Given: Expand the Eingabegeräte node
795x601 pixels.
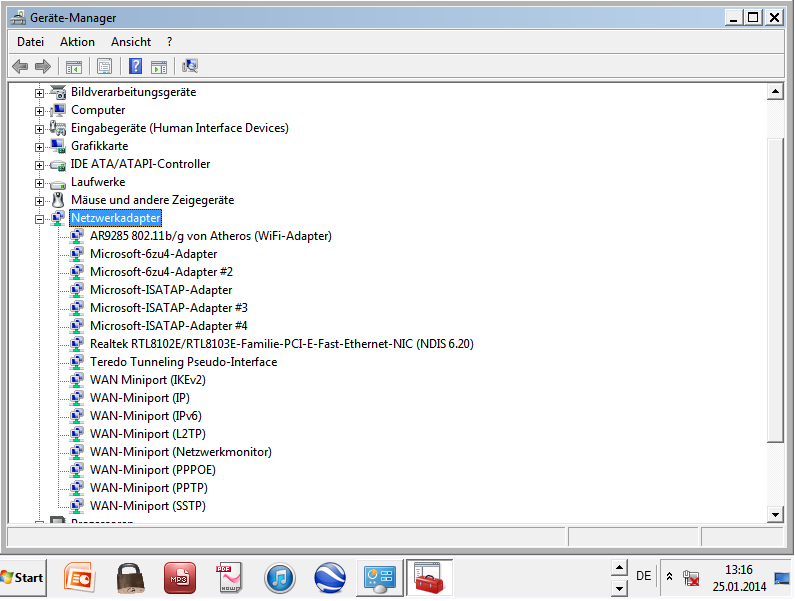Looking at the screenshot, I should click(39, 129).
